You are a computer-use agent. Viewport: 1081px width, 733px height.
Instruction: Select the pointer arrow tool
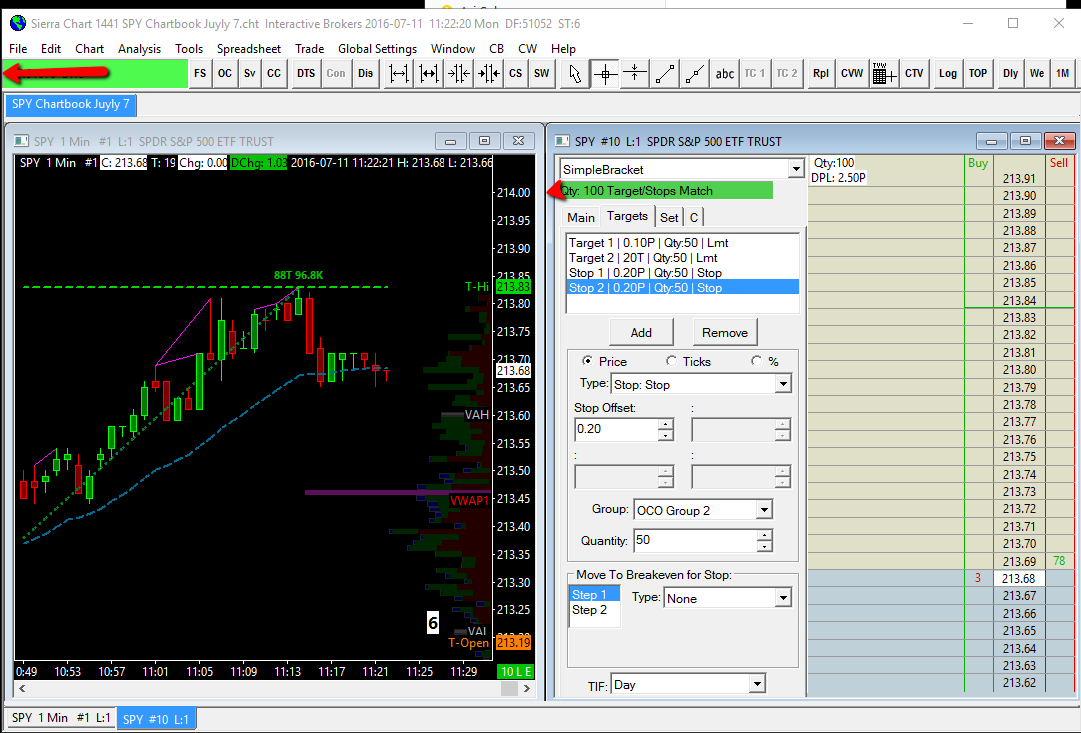click(x=574, y=73)
